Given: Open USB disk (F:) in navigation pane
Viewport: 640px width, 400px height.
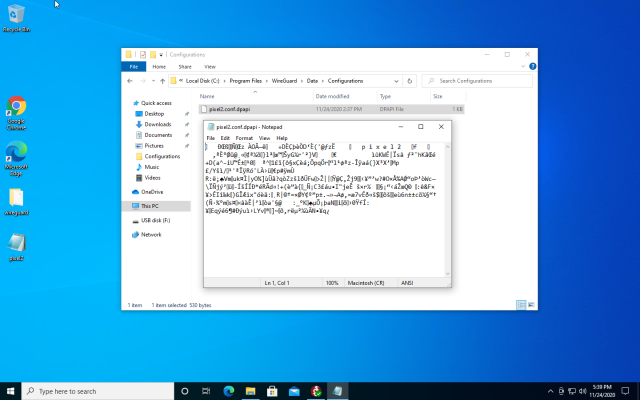Looking at the screenshot, I should [155, 220].
